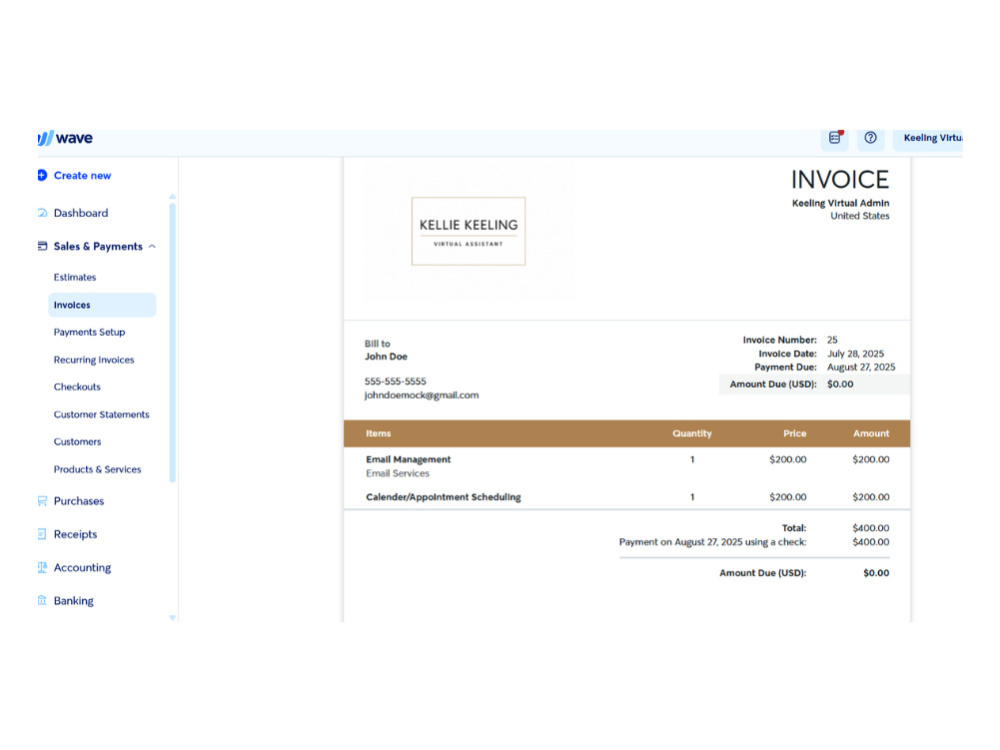Open Keeling Virtual business menu
The width and height of the screenshot is (1000, 750).
928,138
